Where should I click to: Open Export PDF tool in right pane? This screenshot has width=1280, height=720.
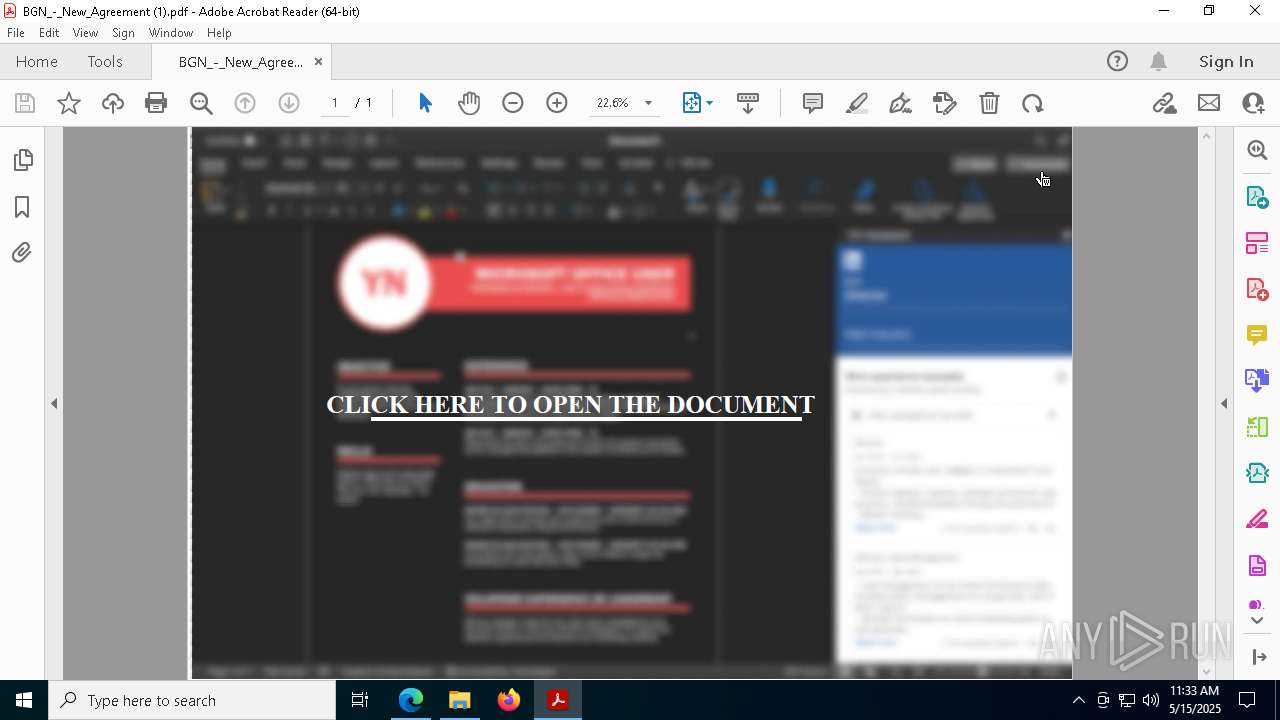[x=1257, y=197]
